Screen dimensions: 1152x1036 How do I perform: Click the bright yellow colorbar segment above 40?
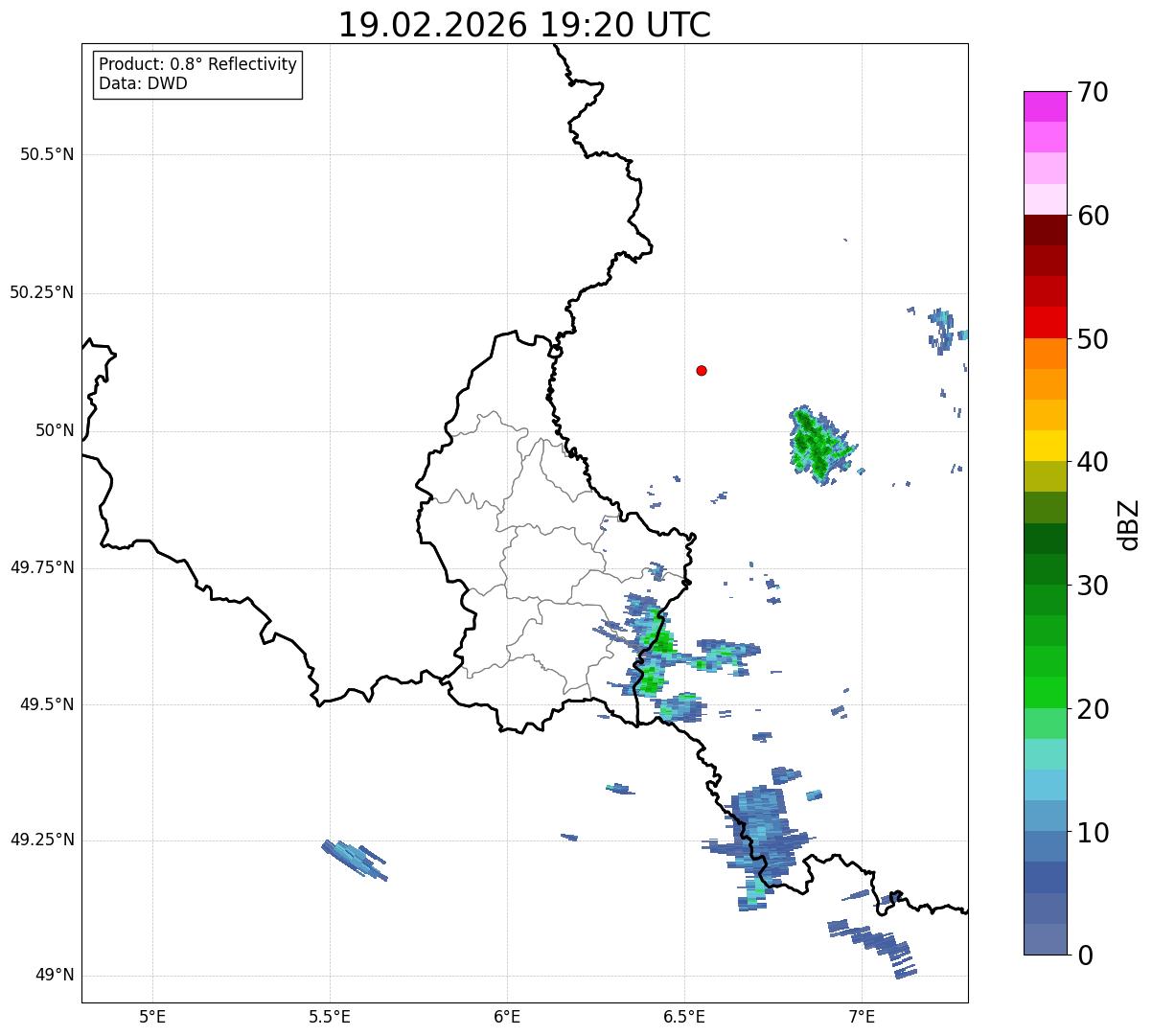[1045, 446]
